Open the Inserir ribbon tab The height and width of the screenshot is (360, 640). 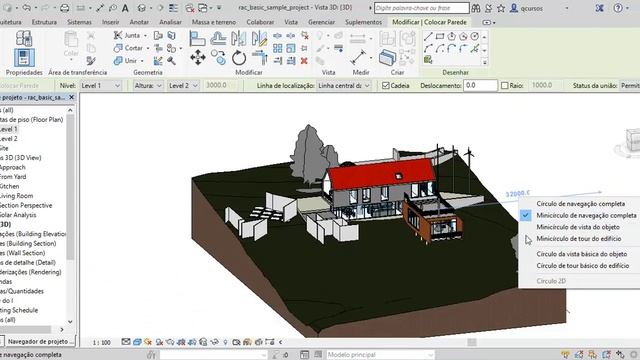[111, 22]
